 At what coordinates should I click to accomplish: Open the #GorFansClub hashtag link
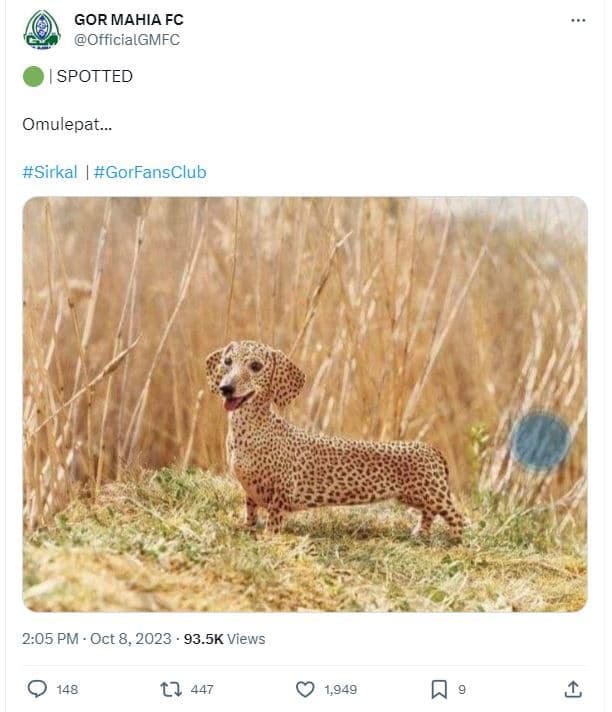150,172
